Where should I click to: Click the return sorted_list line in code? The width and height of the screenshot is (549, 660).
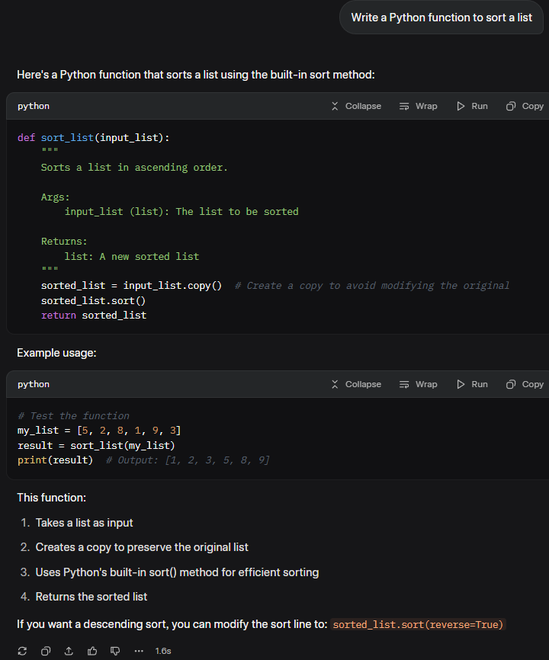(93, 315)
